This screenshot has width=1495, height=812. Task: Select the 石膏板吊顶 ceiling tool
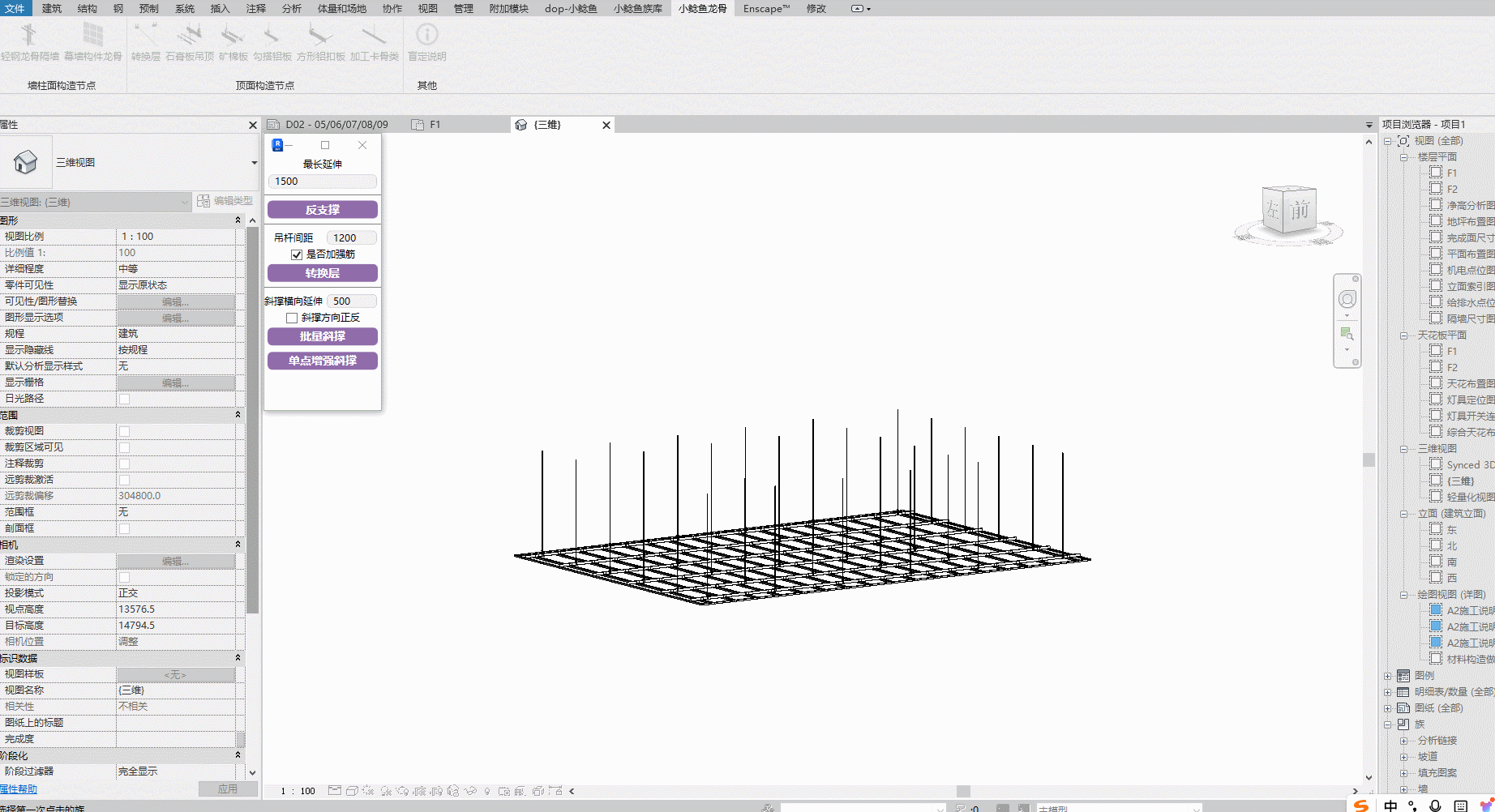pos(190,36)
